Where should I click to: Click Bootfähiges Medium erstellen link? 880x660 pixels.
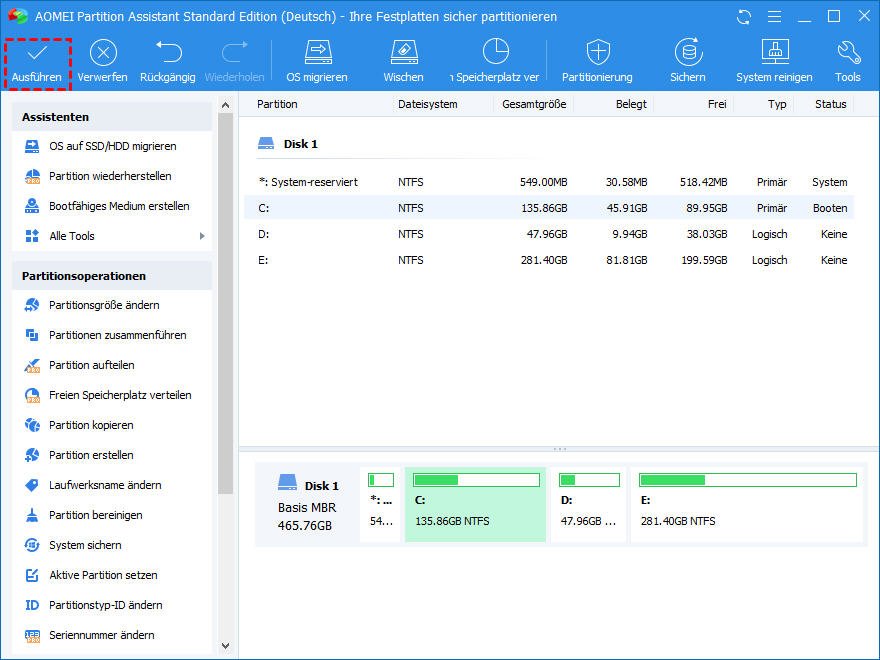tap(119, 206)
